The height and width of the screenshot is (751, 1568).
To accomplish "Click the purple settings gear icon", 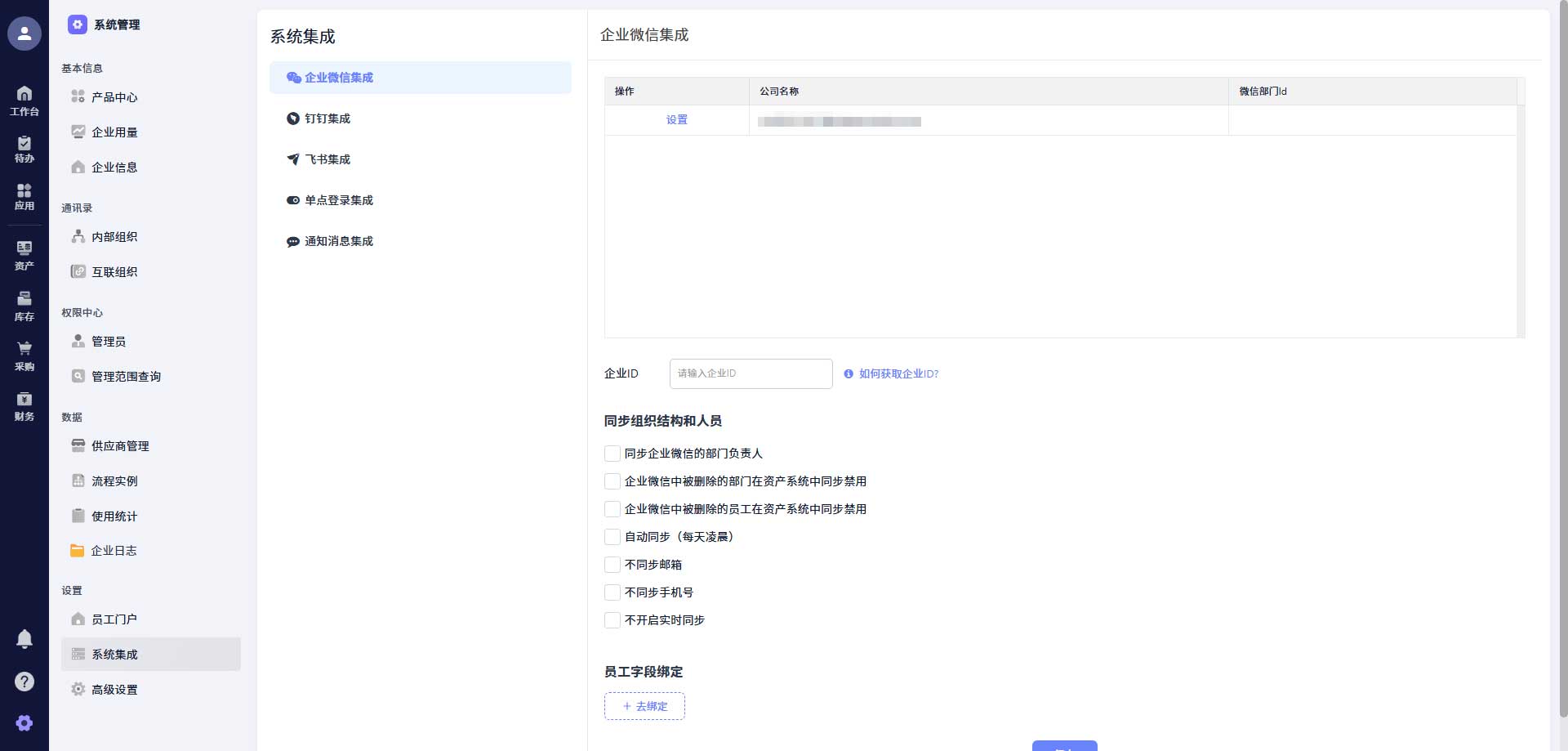I will (x=24, y=722).
